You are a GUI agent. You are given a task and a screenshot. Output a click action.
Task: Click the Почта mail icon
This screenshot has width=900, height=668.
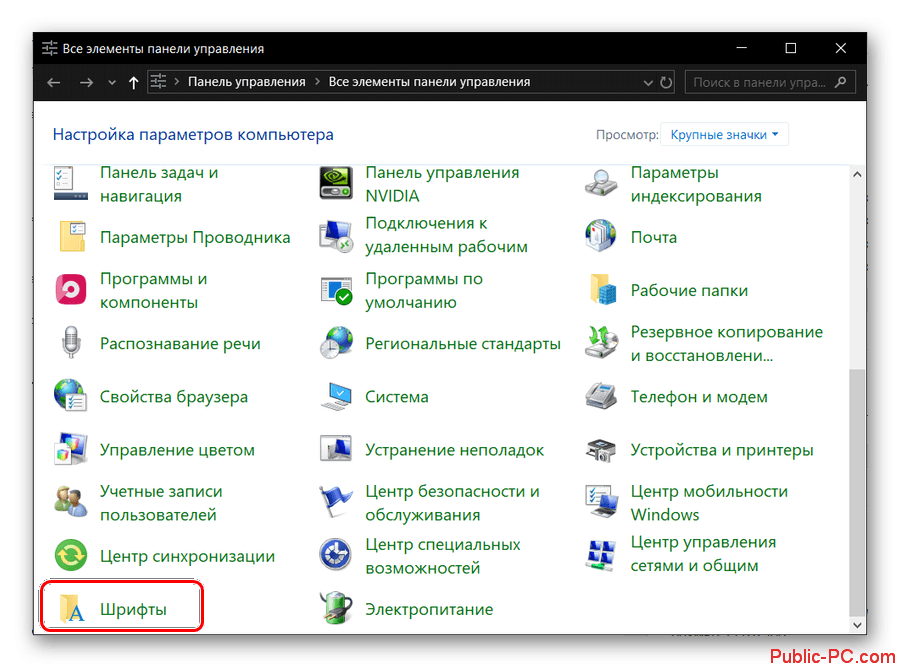[601, 238]
